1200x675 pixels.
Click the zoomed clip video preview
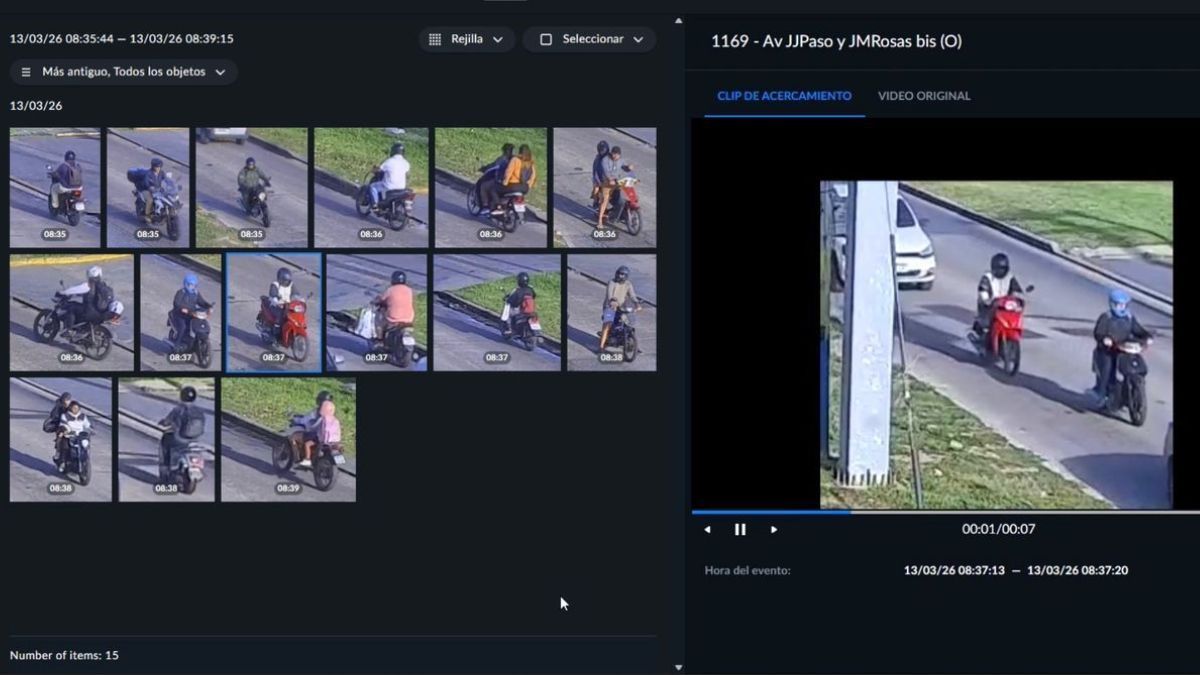[996, 345]
